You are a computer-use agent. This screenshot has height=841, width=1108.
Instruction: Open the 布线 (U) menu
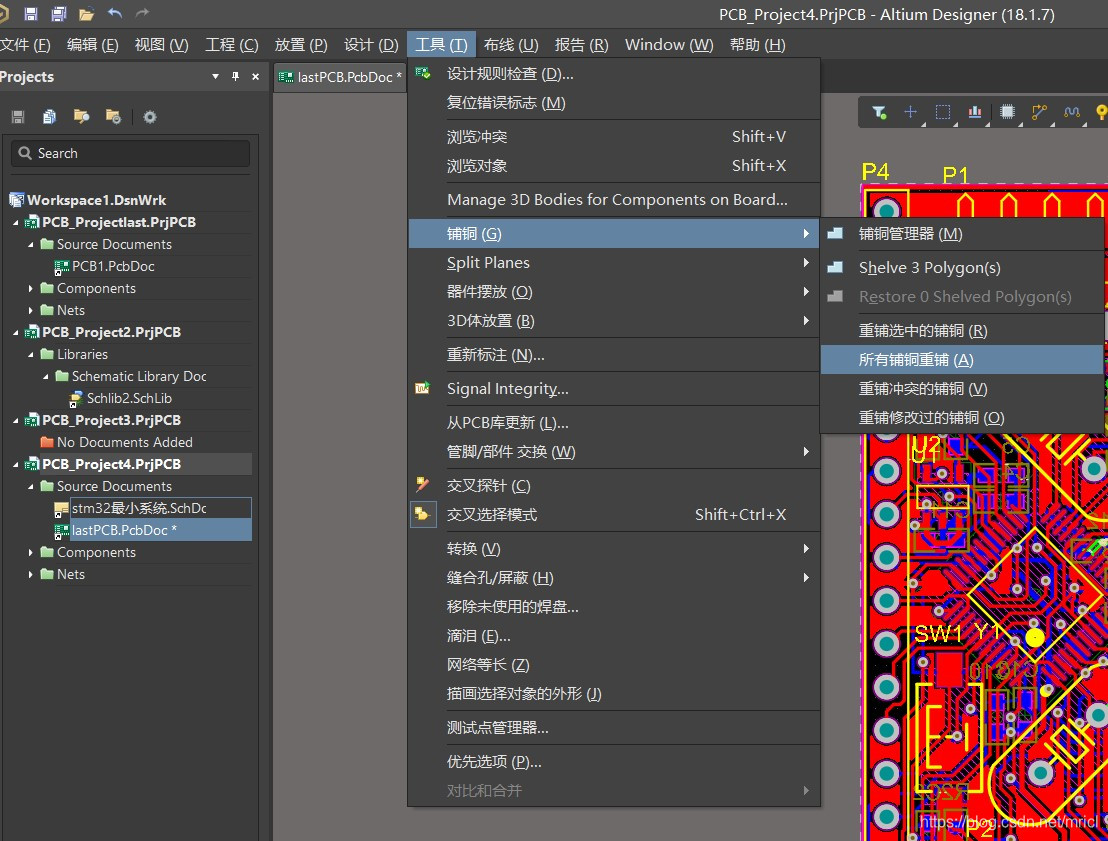pyautogui.click(x=511, y=45)
